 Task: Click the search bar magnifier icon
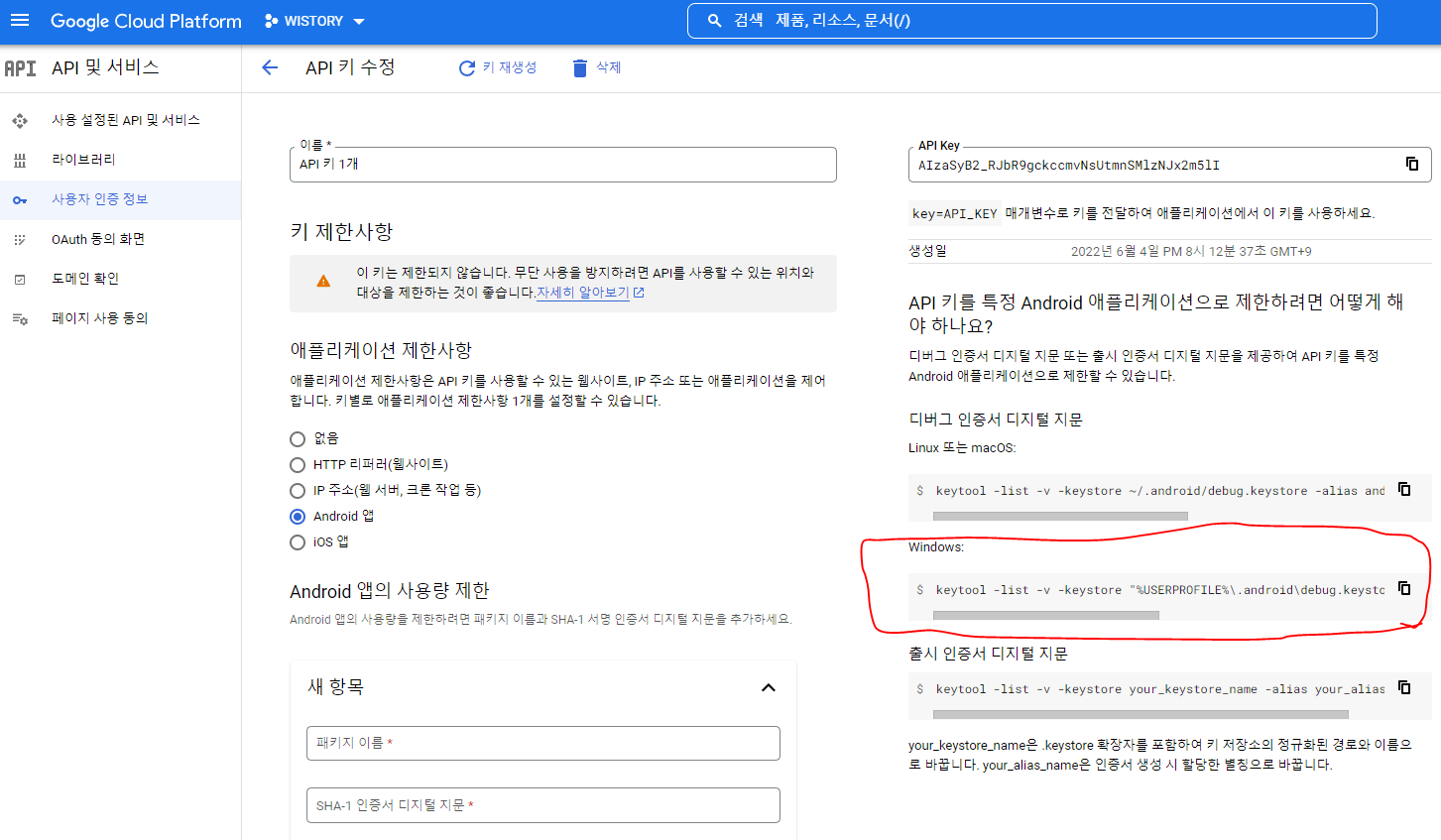point(714,21)
